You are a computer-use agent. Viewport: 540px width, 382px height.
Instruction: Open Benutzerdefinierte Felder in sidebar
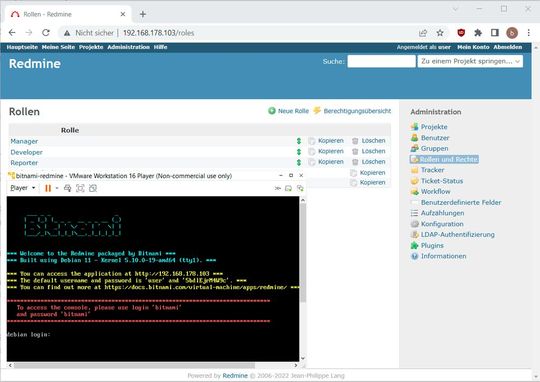461,202
